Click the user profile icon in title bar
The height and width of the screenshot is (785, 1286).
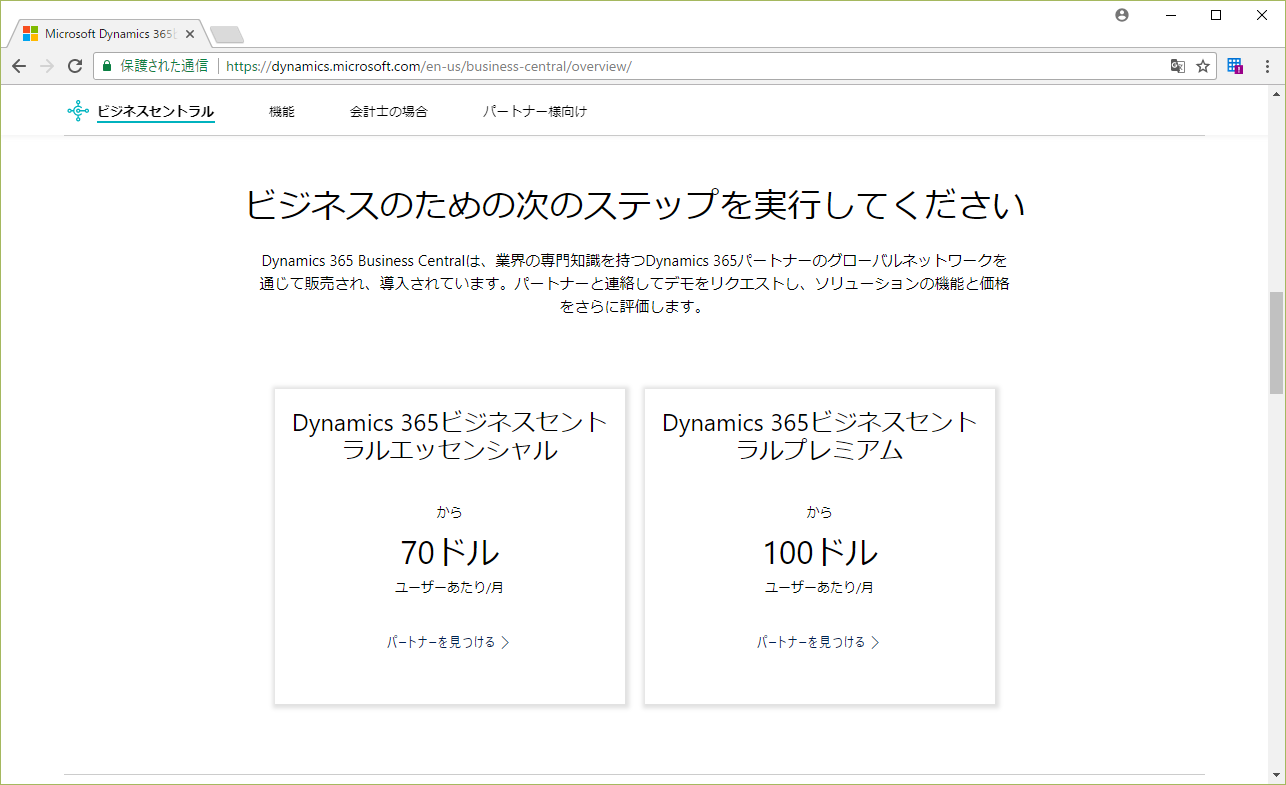[x=1121, y=15]
